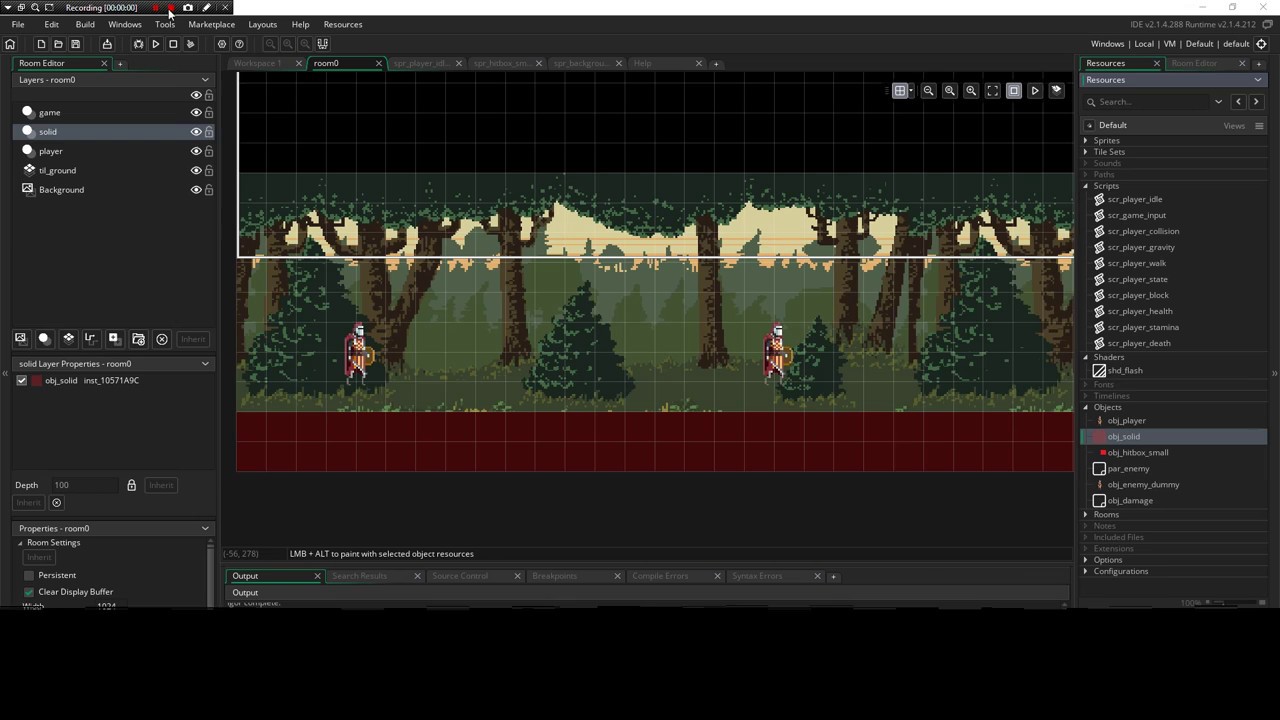This screenshot has width=1280, height=720.
Task: Collapse the Objects folder
Action: pyautogui.click(x=1086, y=407)
